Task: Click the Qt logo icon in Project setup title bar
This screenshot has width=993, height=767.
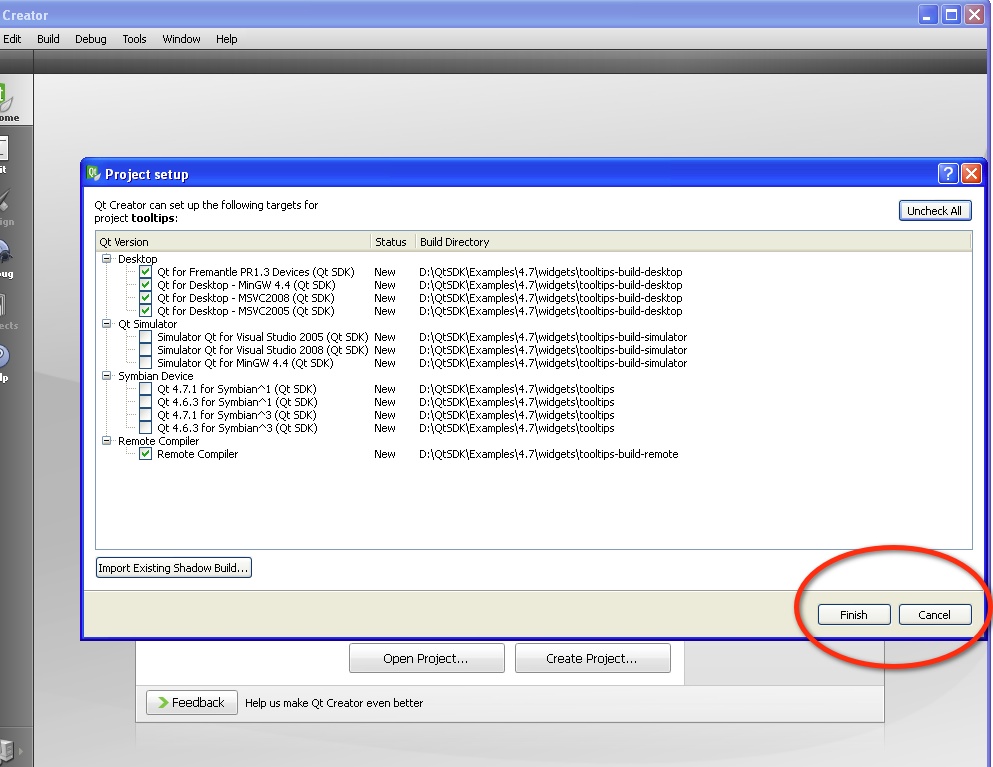Action: (94, 173)
